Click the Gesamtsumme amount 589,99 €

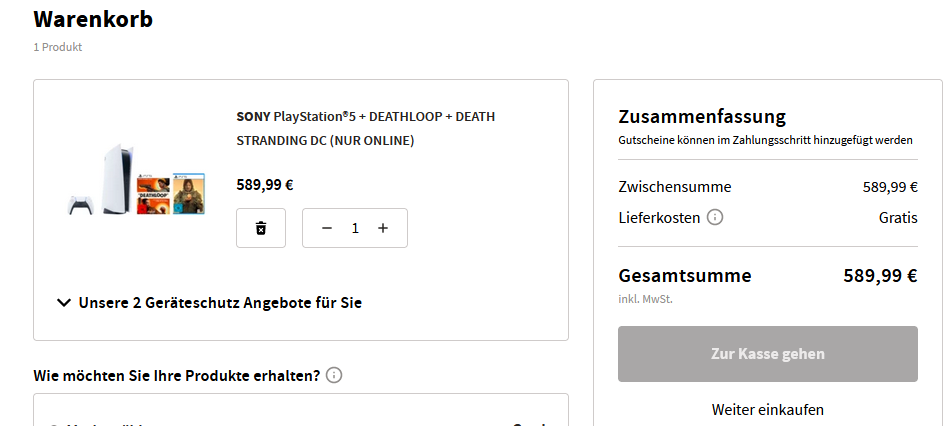click(x=880, y=276)
